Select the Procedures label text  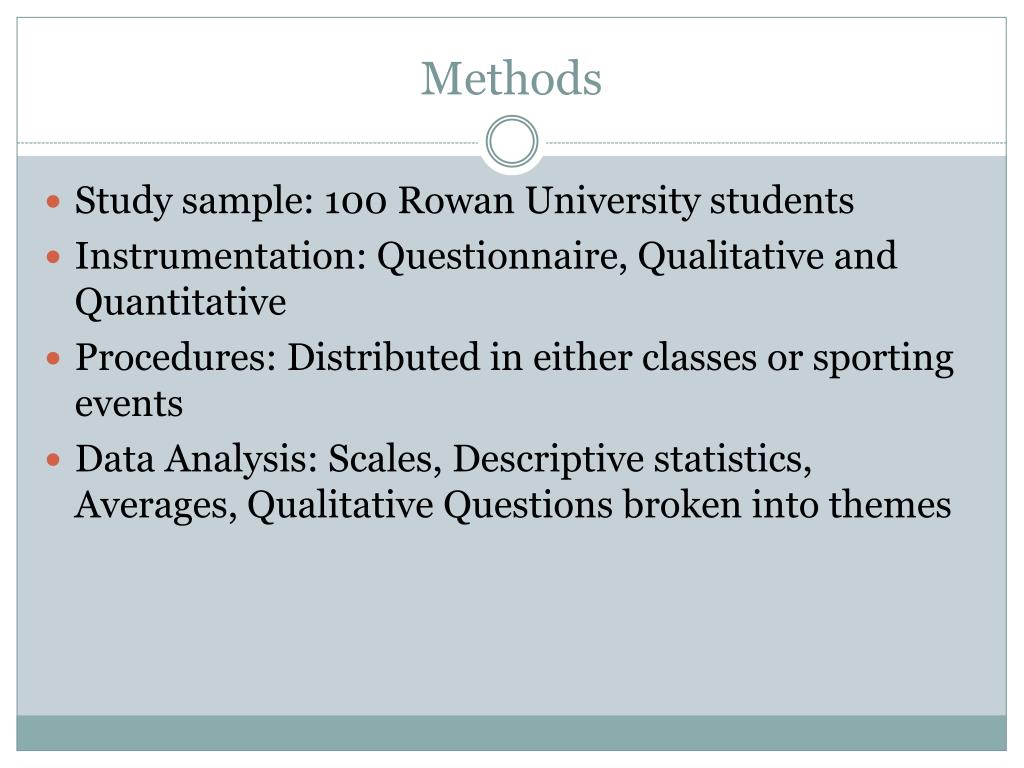click(x=176, y=358)
